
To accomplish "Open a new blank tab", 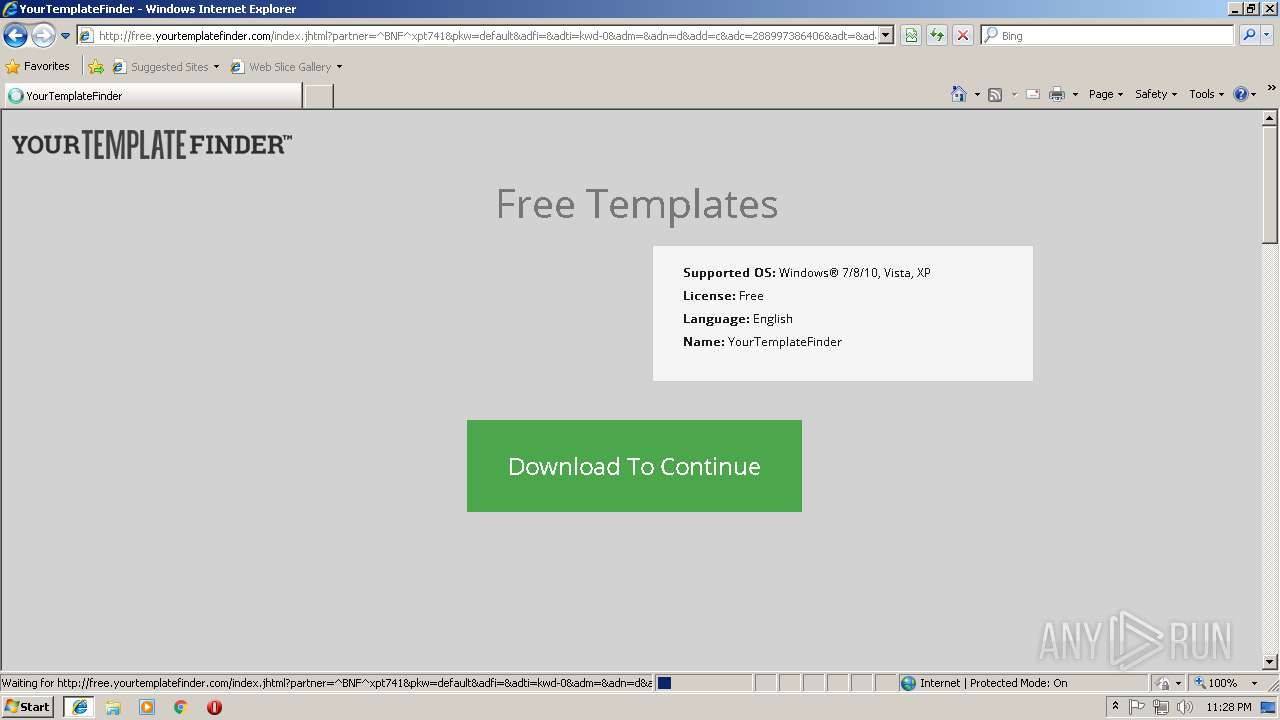I will 318,96.
